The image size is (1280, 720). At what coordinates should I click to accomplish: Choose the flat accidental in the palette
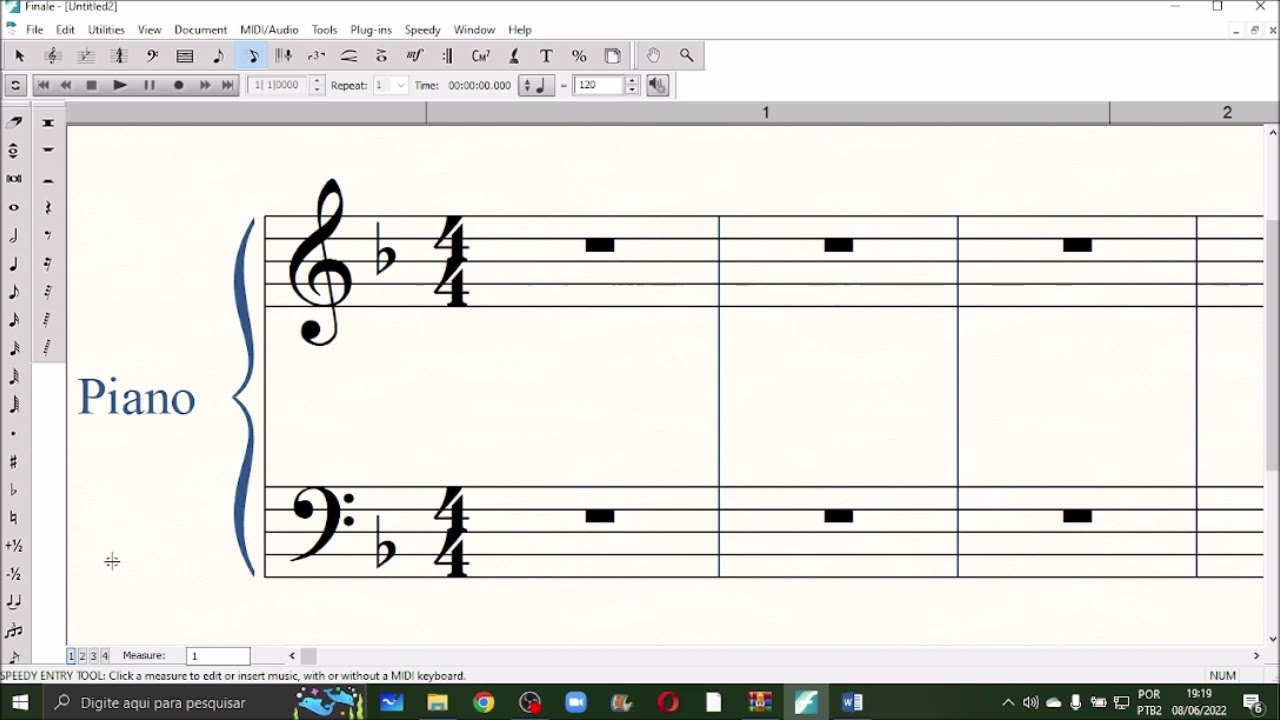(14, 489)
